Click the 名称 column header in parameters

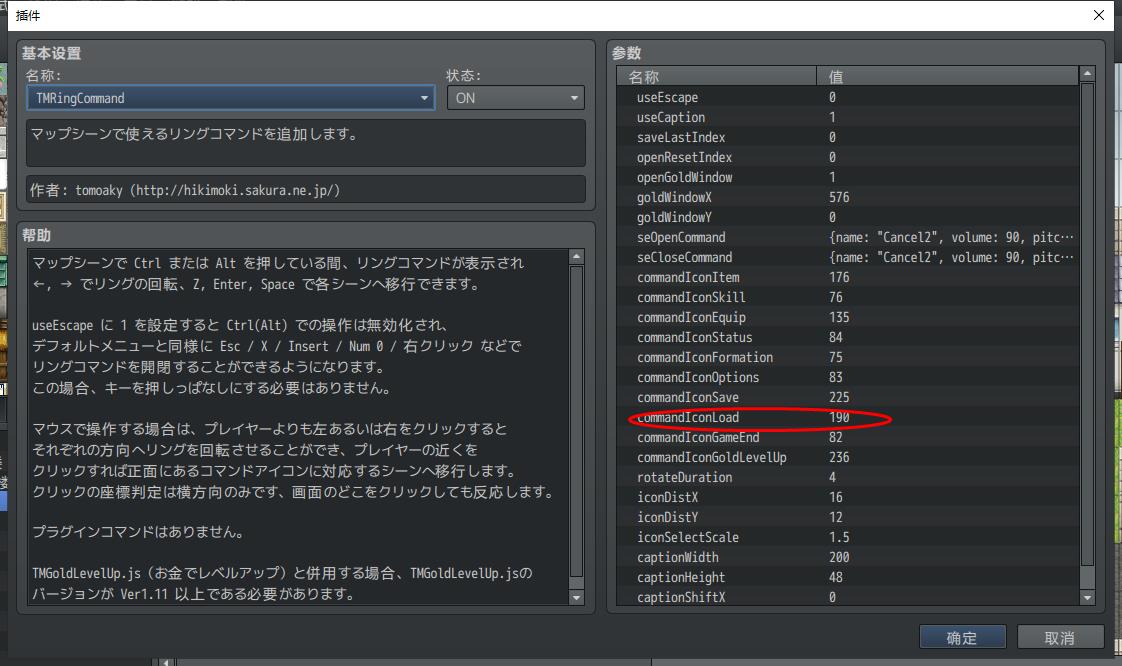click(x=716, y=76)
